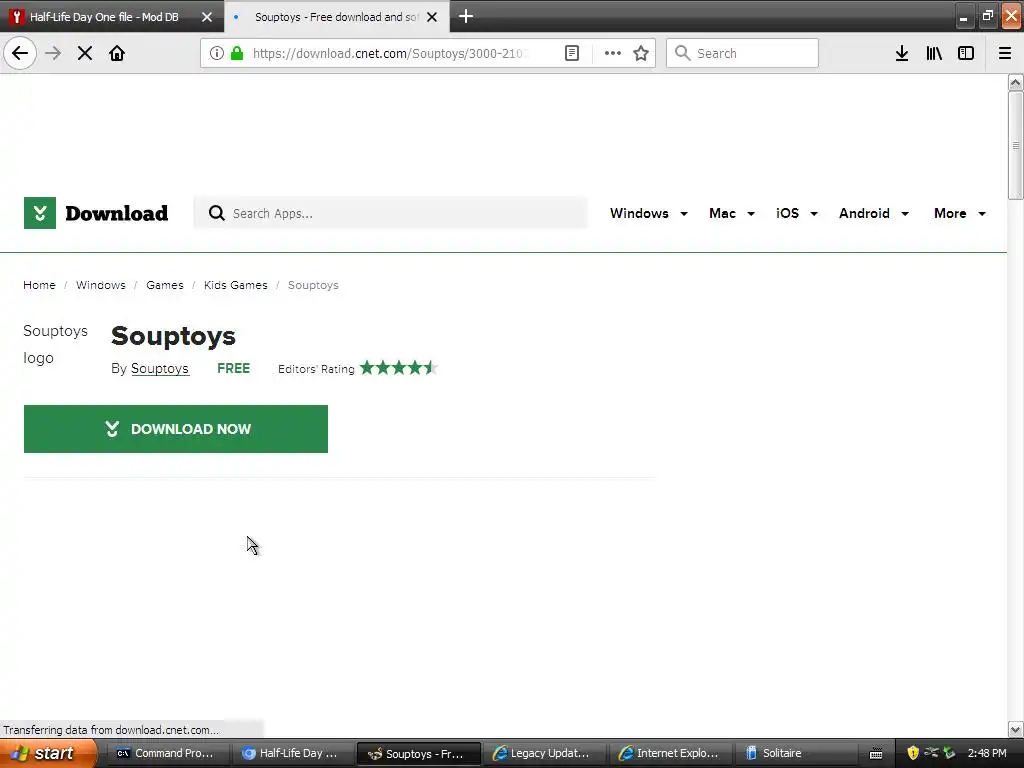
Task: Select the Souptoys taskbar button
Action: click(419, 754)
